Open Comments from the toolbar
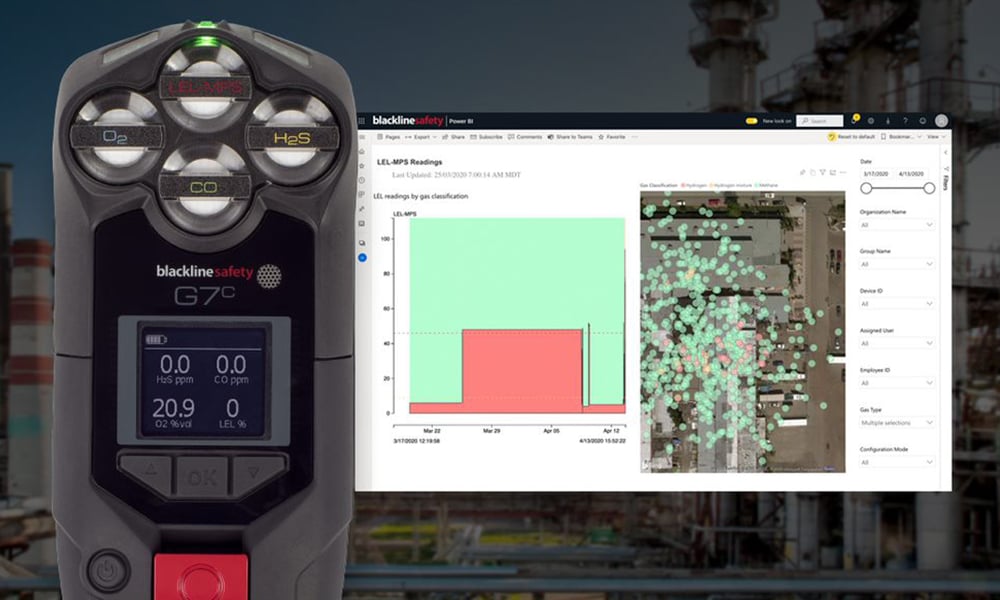This screenshot has width=1000, height=600. click(524, 137)
